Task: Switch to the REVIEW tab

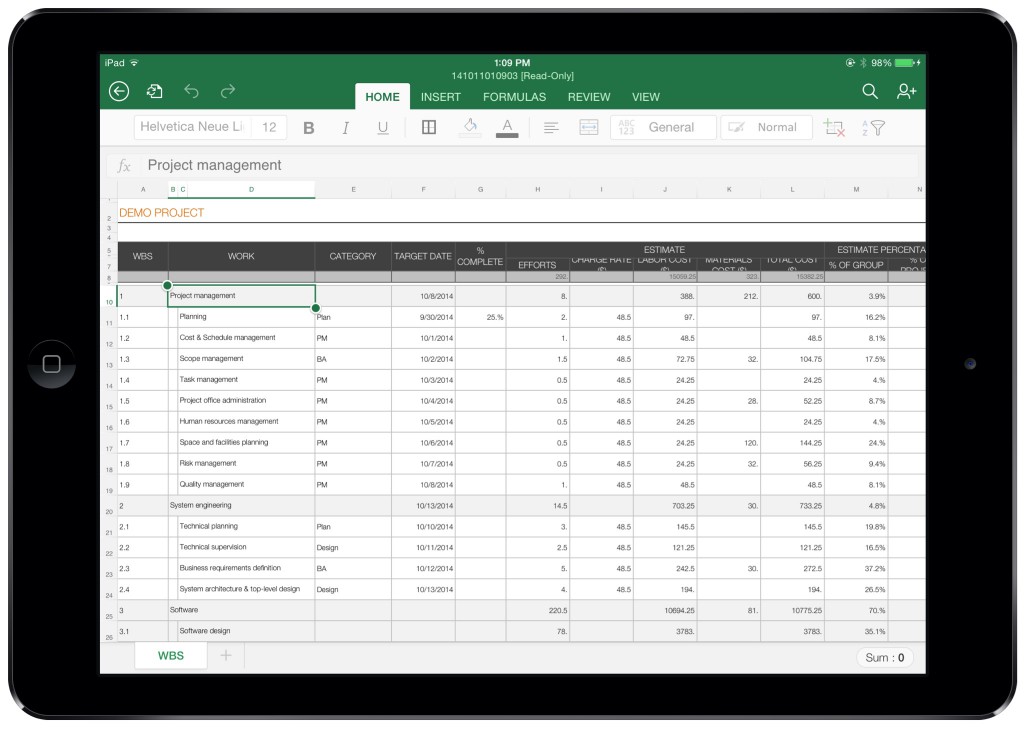Action: tap(589, 97)
